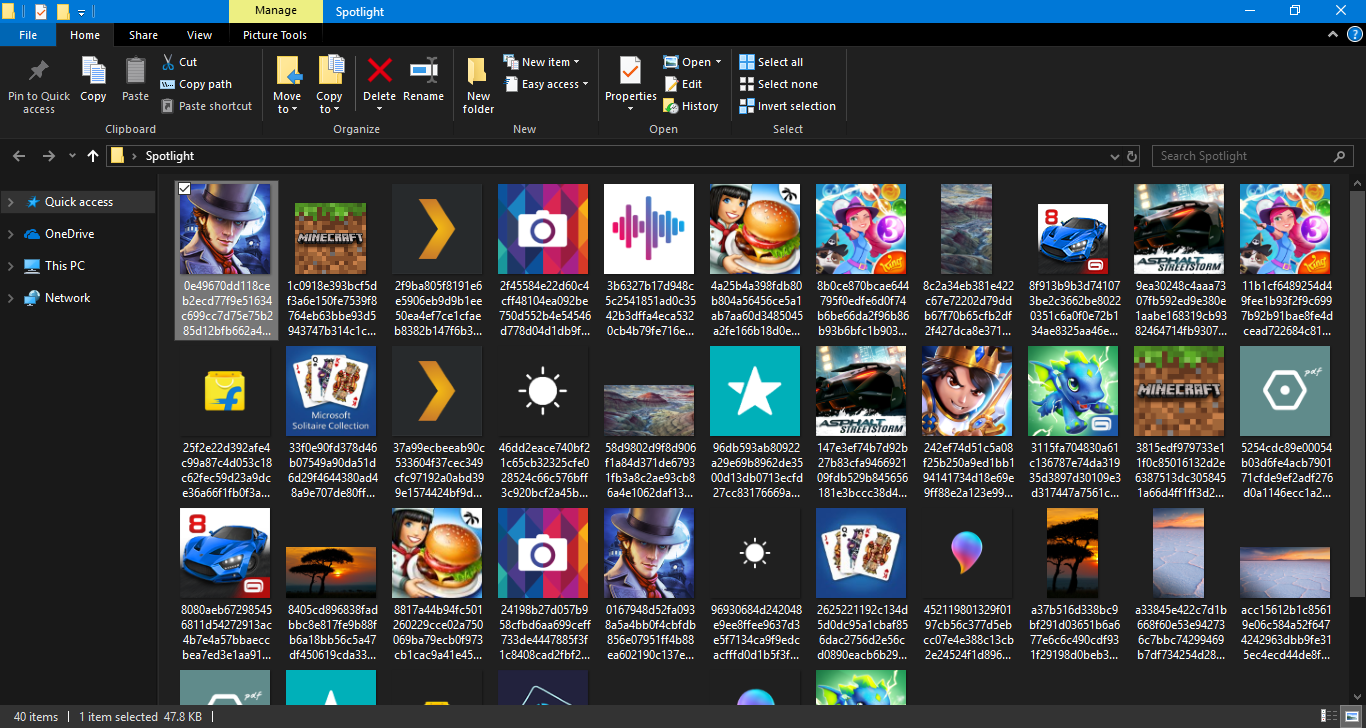
Task: Go up one folder level arrow
Action: point(93,156)
